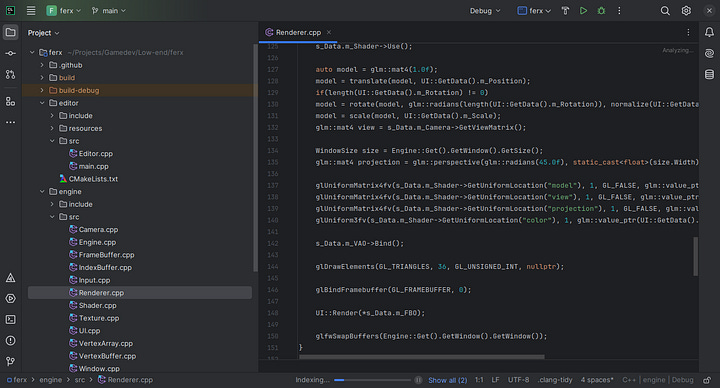Open IDE settings gear
720x388 pixels.
(686, 11)
